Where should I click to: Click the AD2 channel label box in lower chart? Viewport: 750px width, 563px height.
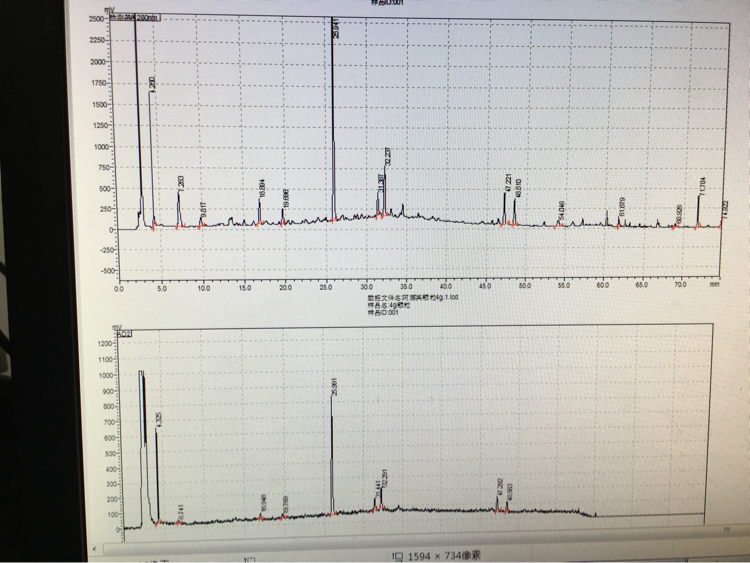click(x=124, y=333)
